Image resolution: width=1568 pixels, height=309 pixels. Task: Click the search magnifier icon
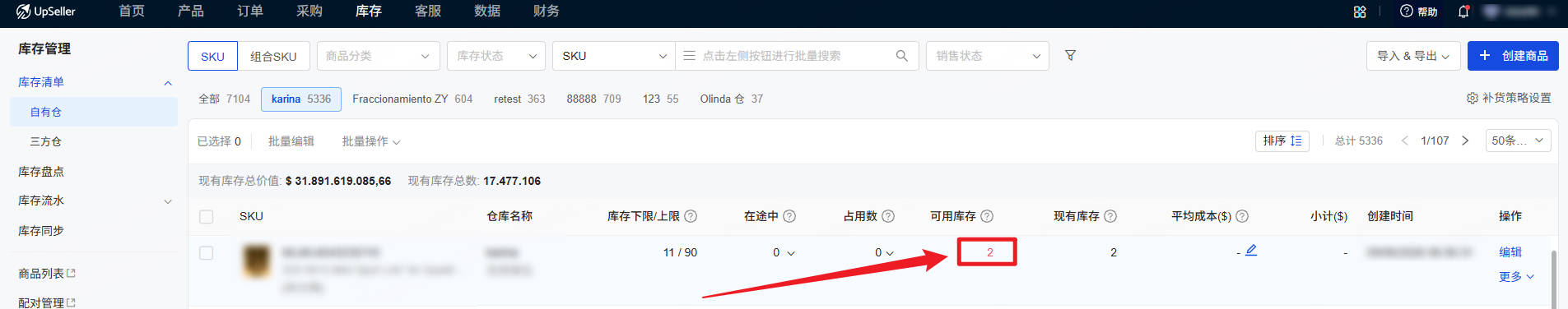coord(901,56)
